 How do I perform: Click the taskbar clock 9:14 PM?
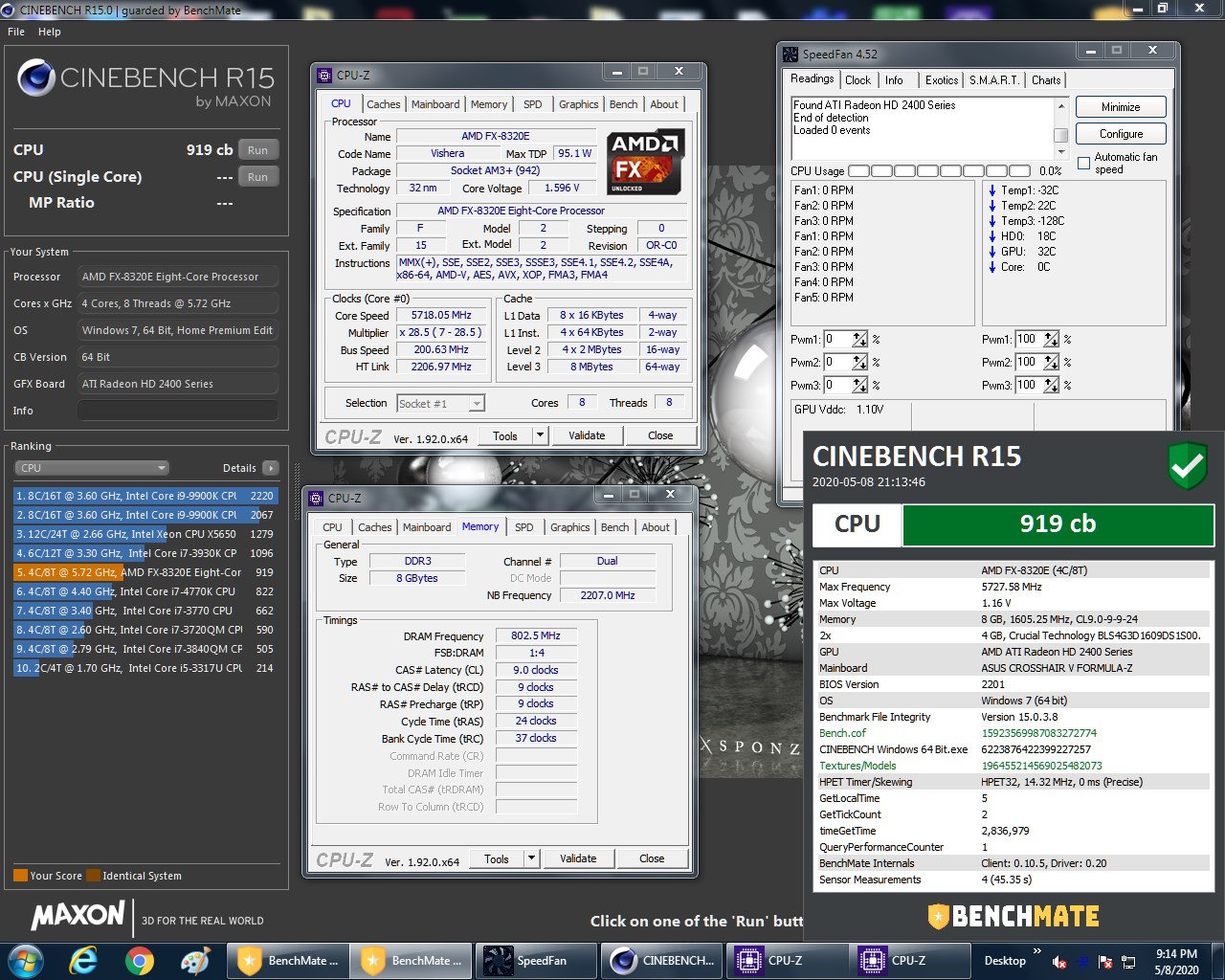click(x=1176, y=954)
